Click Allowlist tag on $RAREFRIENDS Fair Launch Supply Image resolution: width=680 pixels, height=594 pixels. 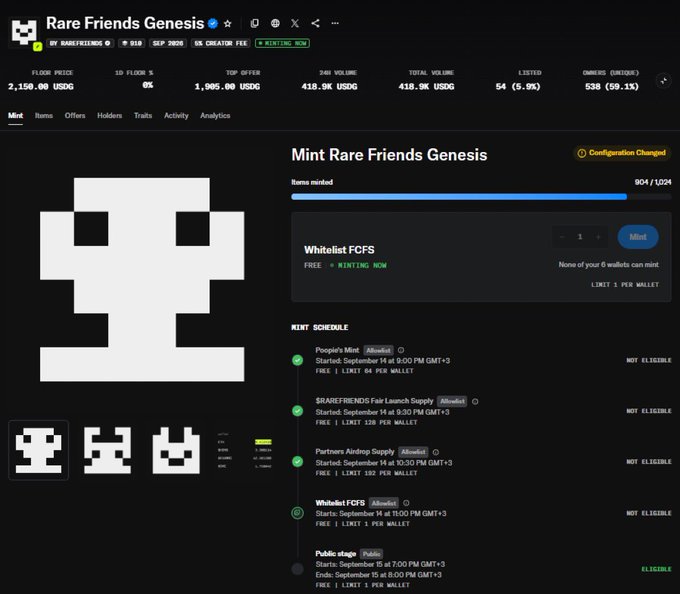(452, 401)
